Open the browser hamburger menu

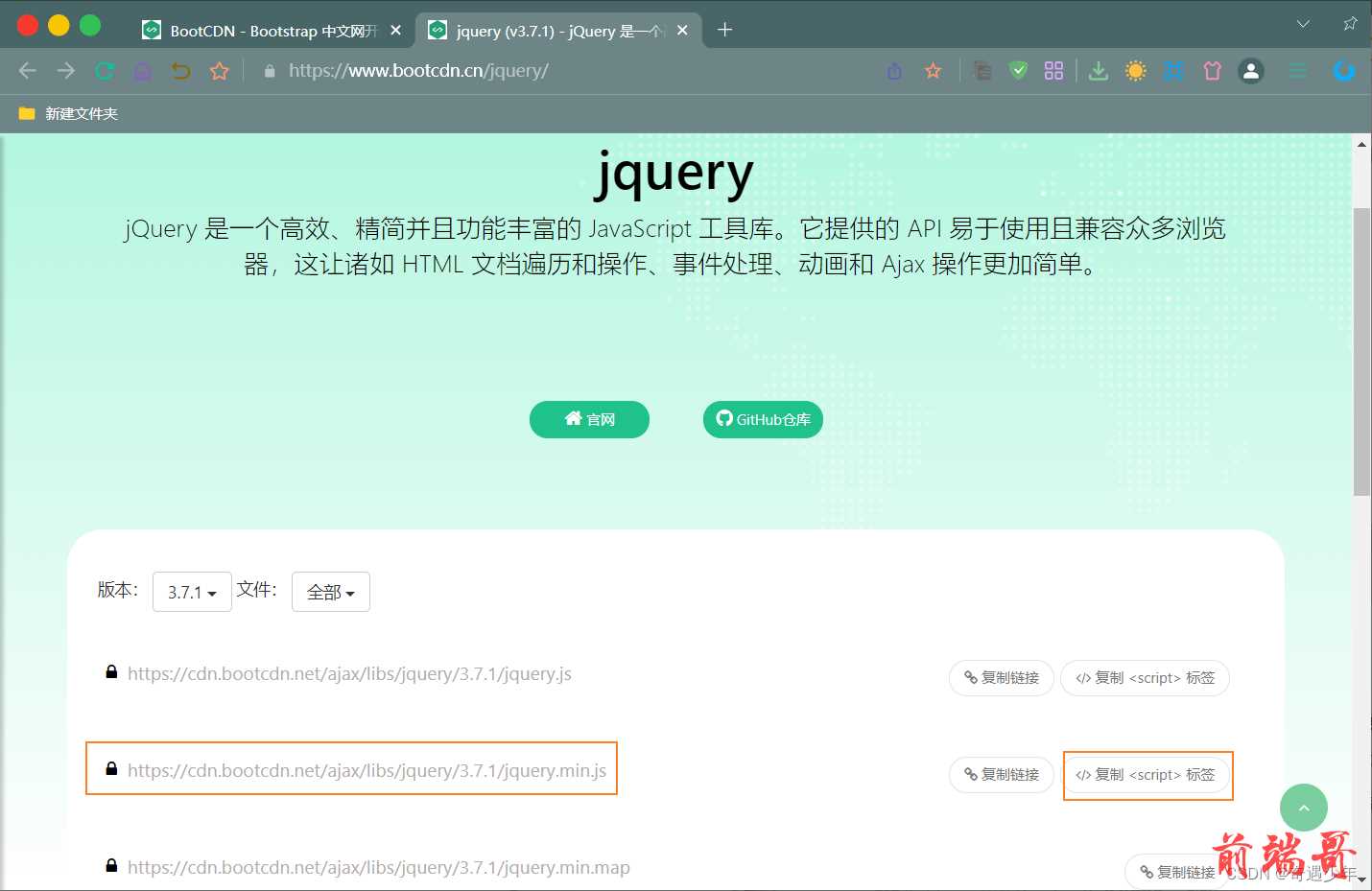pyautogui.click(x=1298, y=71)
